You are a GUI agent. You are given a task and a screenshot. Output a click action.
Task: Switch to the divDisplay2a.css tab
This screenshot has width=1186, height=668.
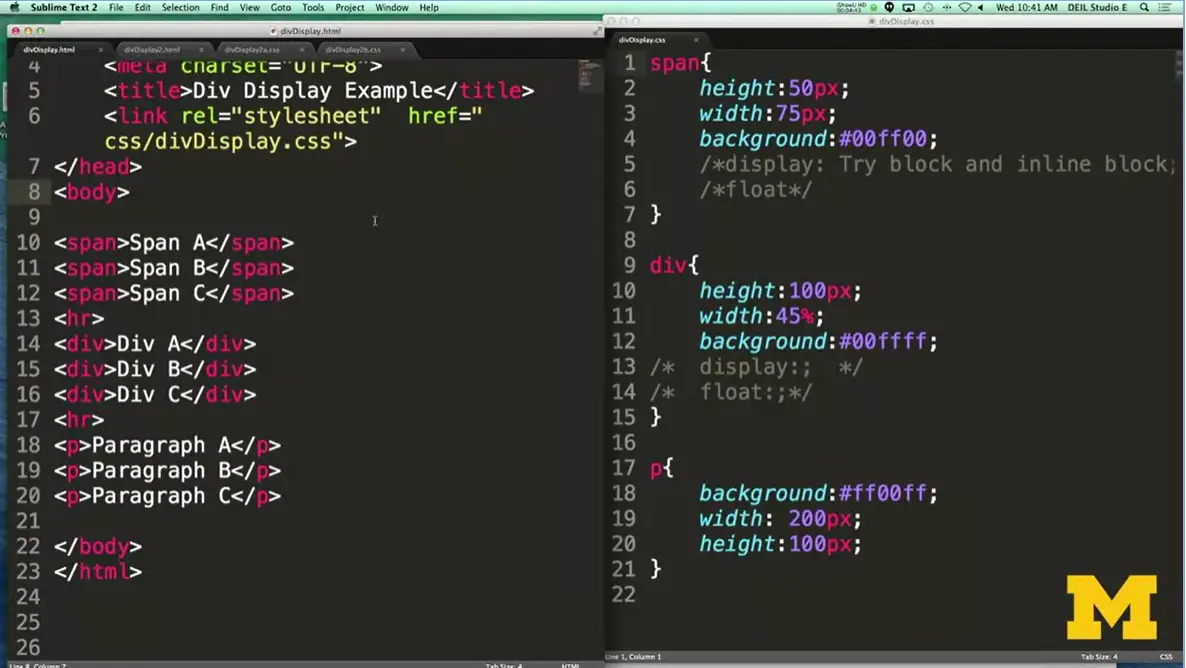coord(251,50)
